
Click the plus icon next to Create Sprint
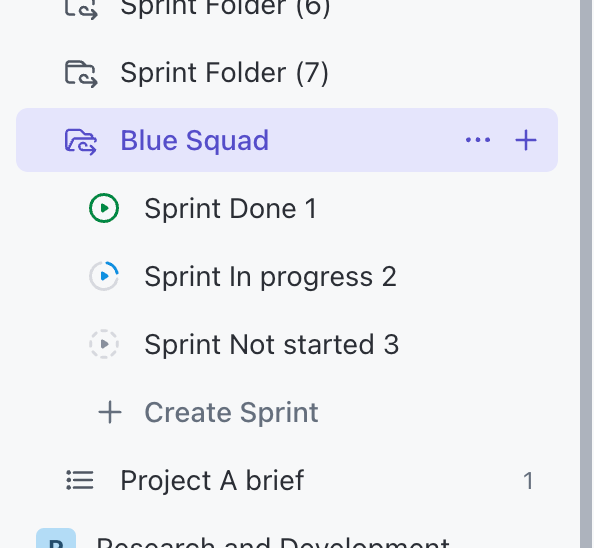110,412
